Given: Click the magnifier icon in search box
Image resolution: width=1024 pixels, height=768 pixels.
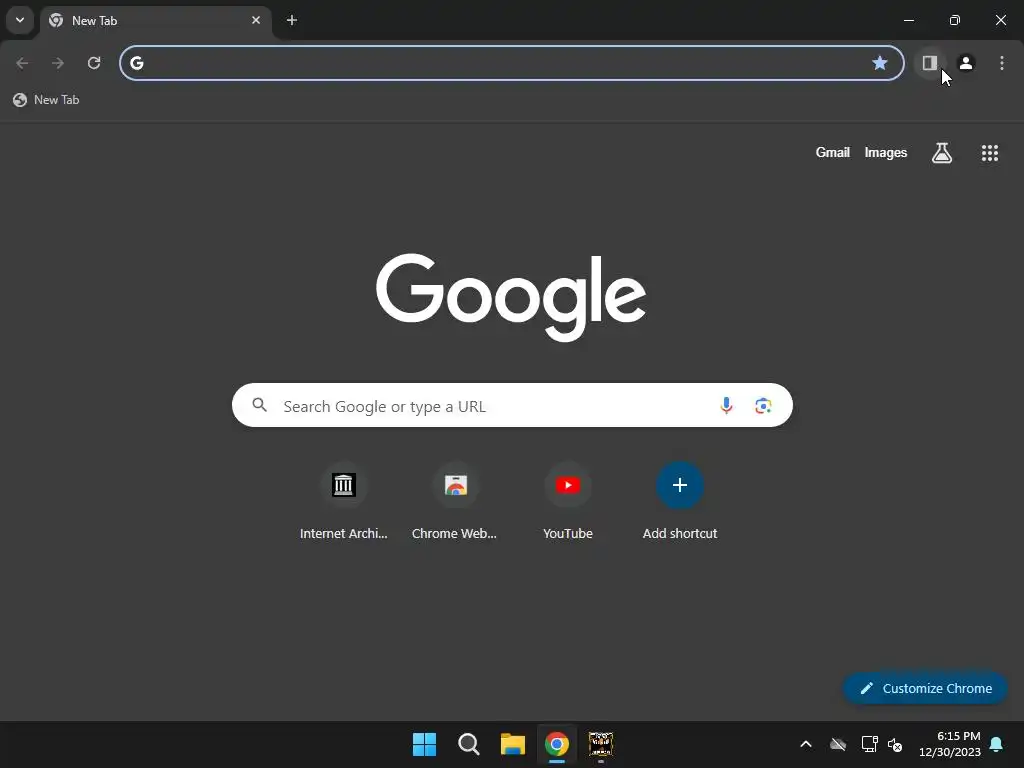Looking at the screenshot, I should click(x=260, y=405).
